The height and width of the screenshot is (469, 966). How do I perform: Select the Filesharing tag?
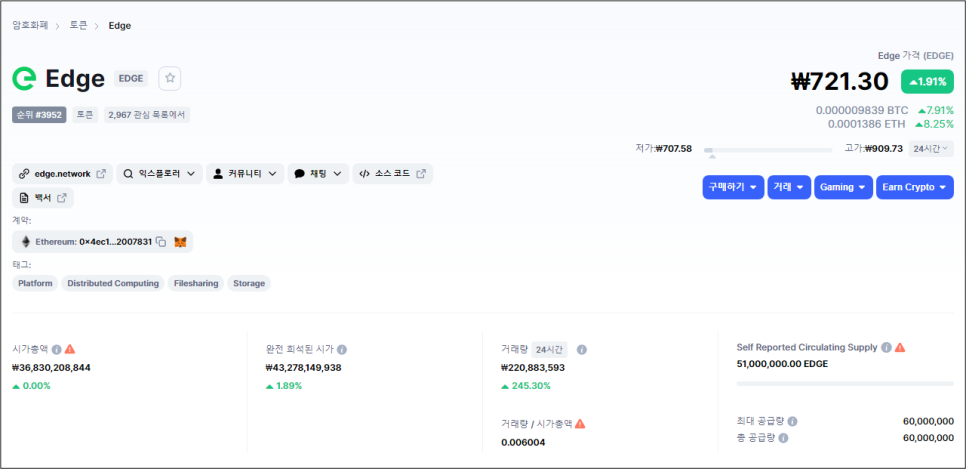(196, 283)
